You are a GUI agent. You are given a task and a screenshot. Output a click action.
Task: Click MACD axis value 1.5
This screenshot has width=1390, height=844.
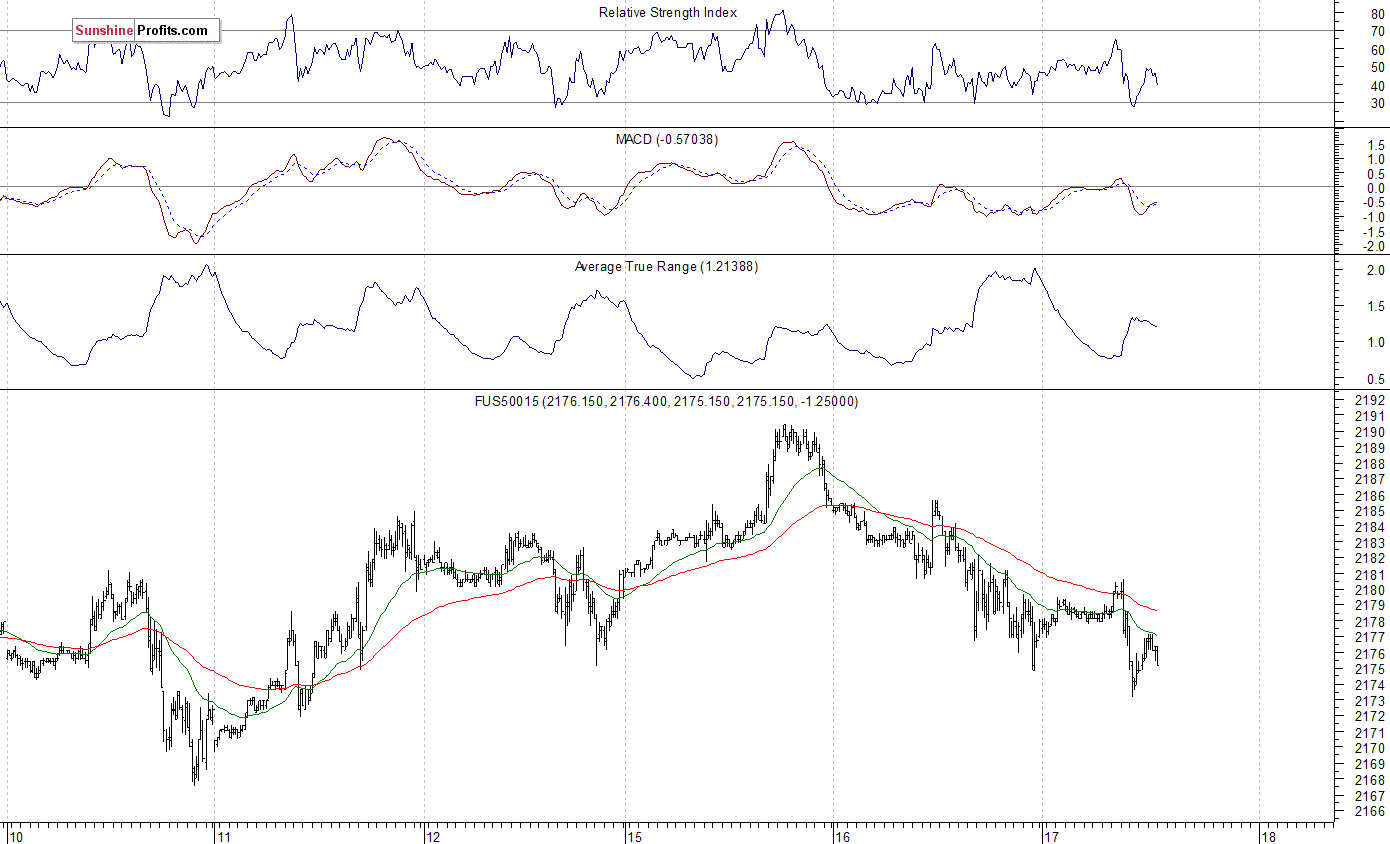[x=1375, y=145]
